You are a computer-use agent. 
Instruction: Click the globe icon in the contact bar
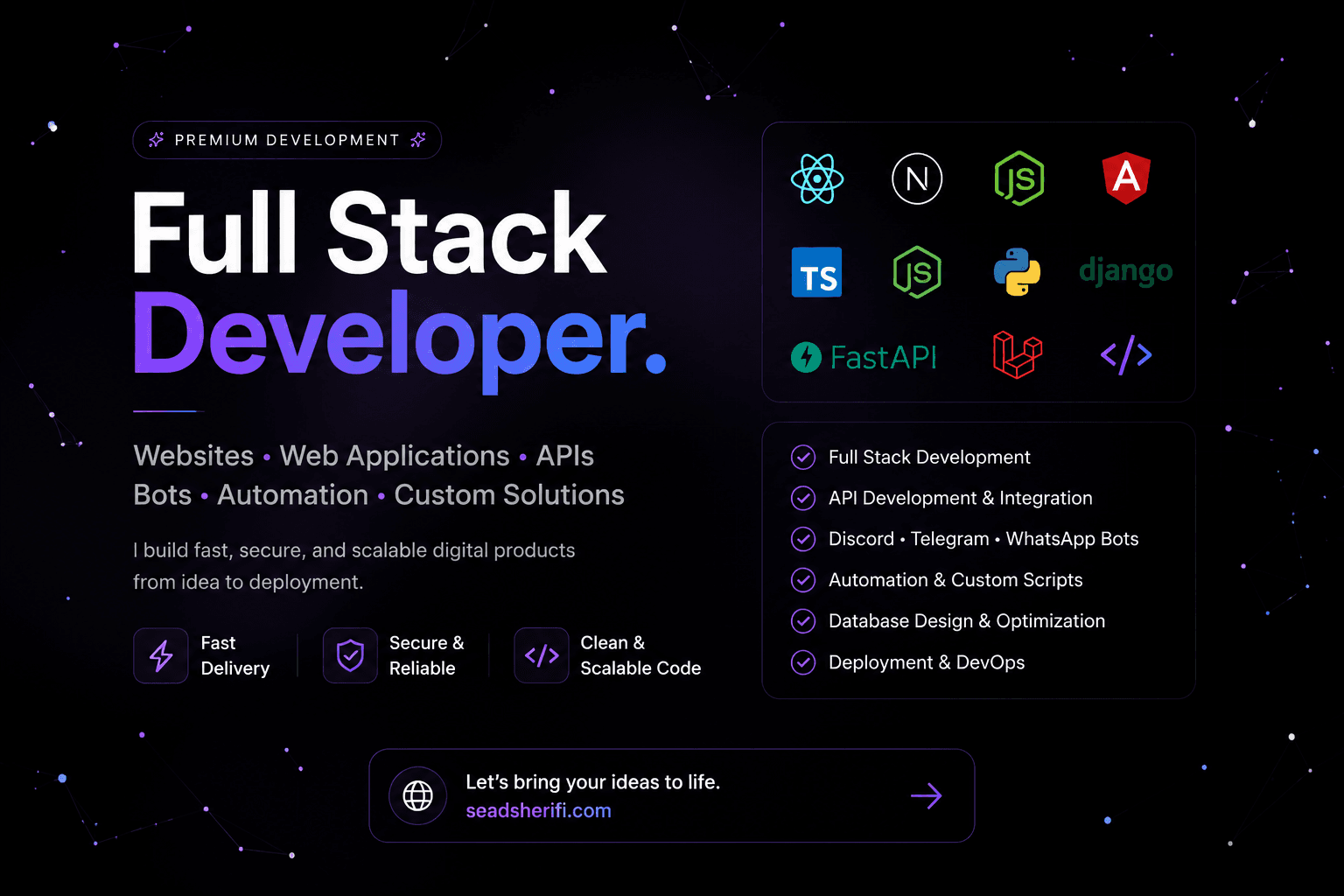(x=417, y=795)
